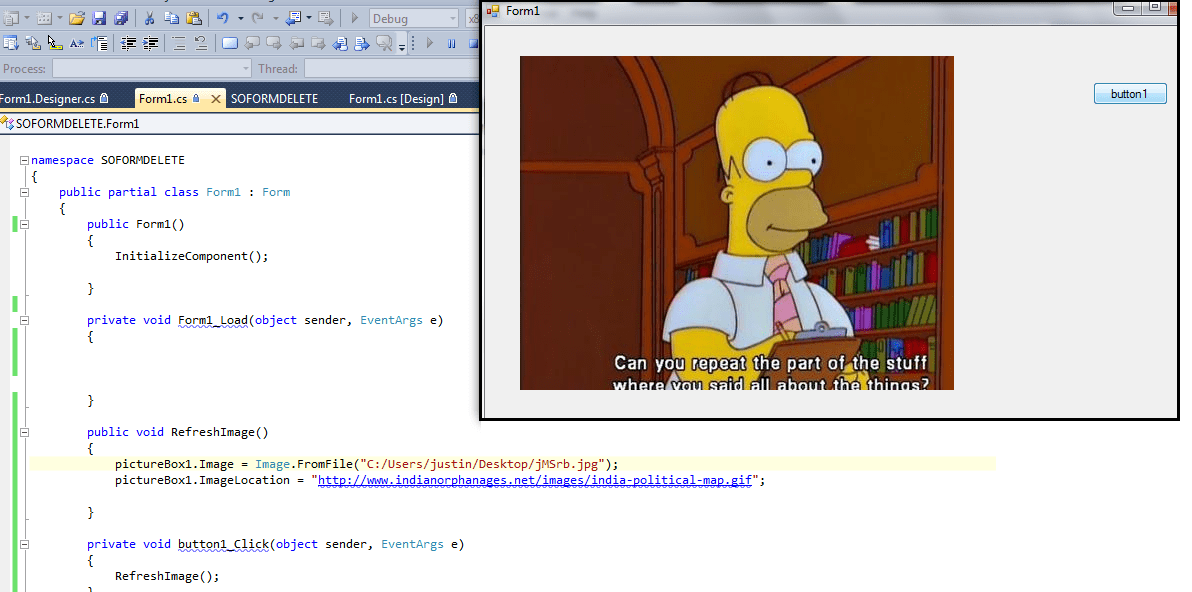Open the Add New Item dropdown arrow
1192x592 pixels.
click(61, 18)
